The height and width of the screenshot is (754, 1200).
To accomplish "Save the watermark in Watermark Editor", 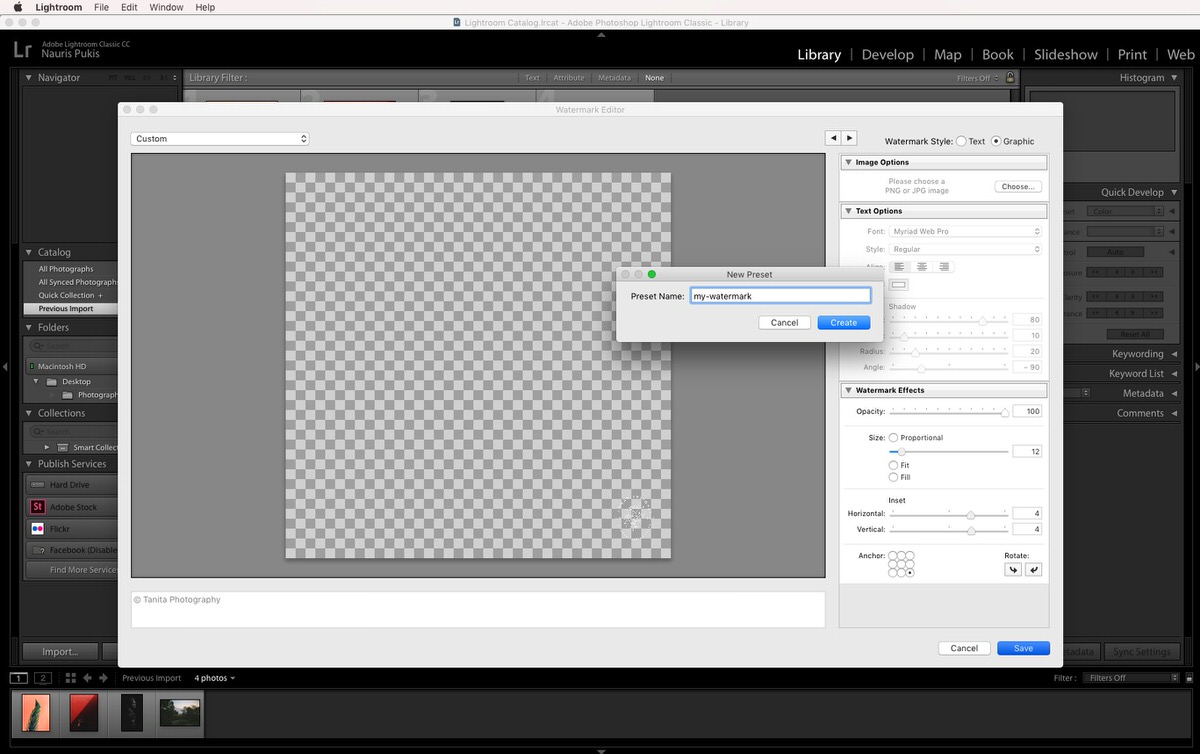I will pos(1023,648).
